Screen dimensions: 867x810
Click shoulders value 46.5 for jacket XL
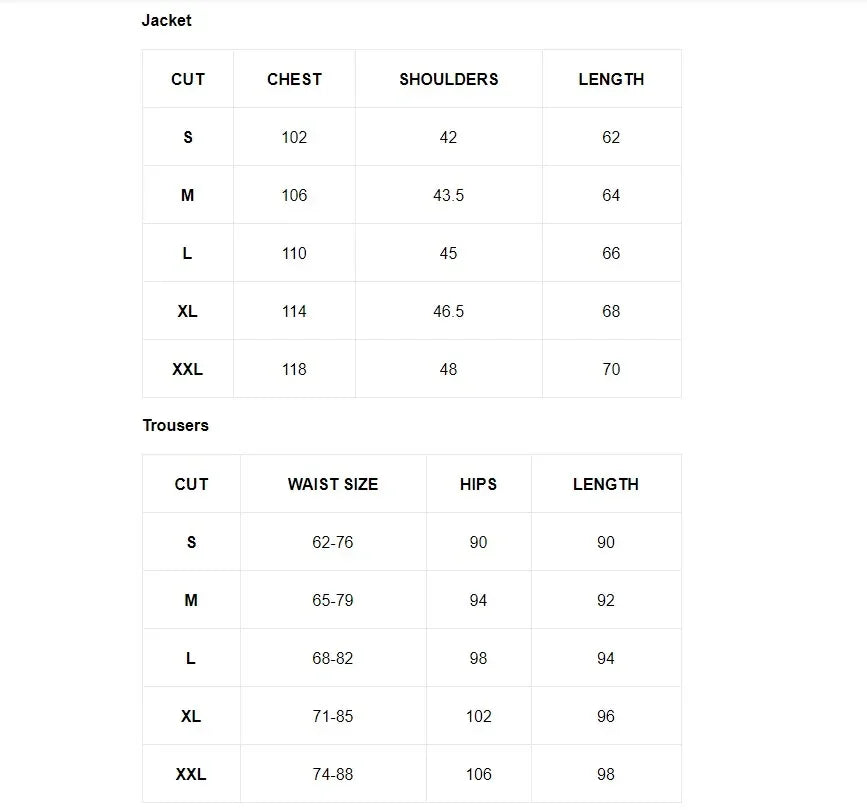coord(448,311)
